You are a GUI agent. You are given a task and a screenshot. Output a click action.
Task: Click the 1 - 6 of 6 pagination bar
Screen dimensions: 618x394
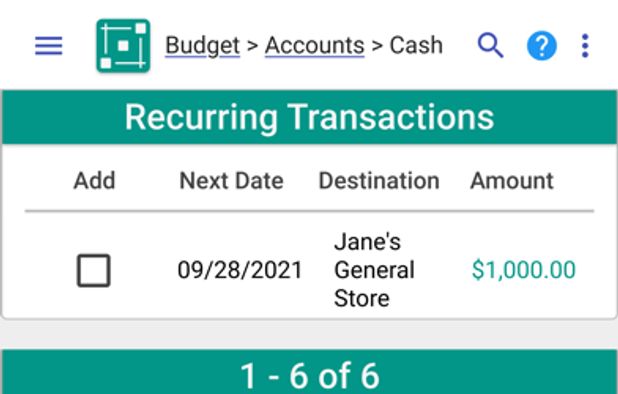click(x=309, y=372)
